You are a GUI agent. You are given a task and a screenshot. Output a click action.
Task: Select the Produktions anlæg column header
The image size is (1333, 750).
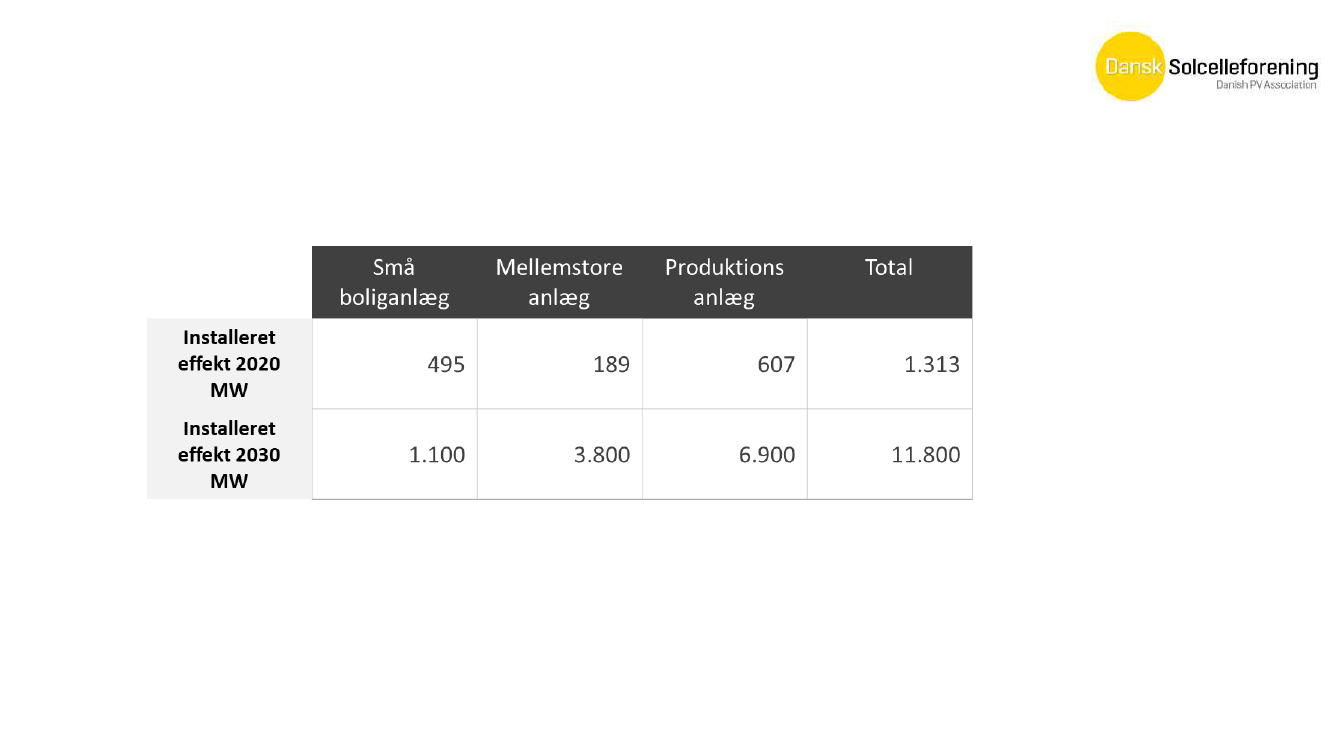click(x=725, y=282)
